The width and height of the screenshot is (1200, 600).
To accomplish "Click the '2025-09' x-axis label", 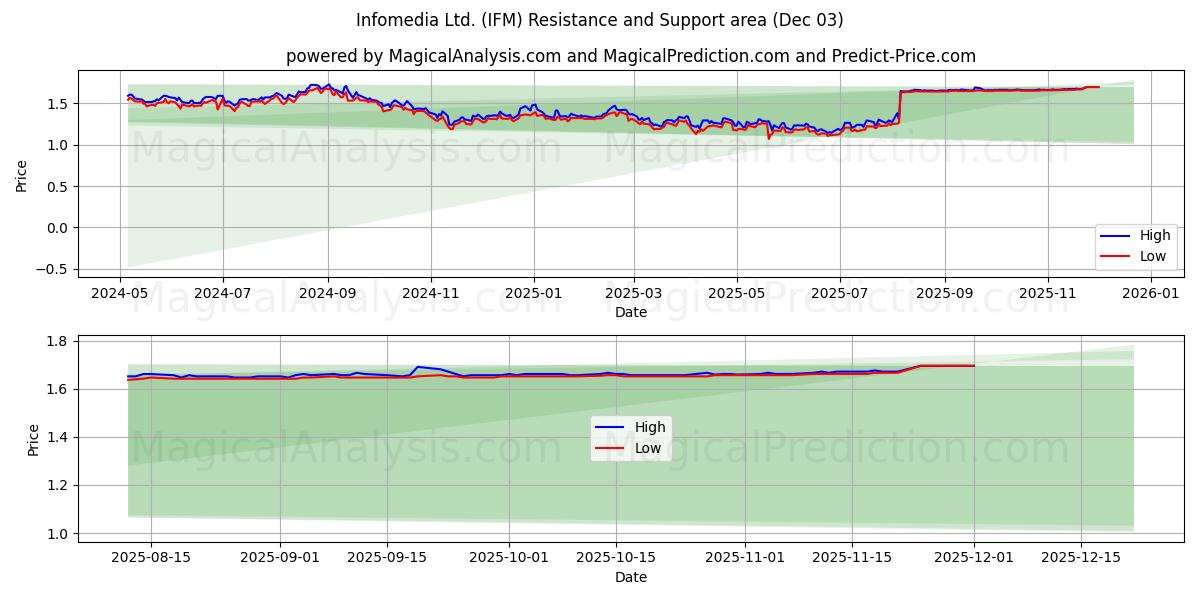I will point(945,293).
